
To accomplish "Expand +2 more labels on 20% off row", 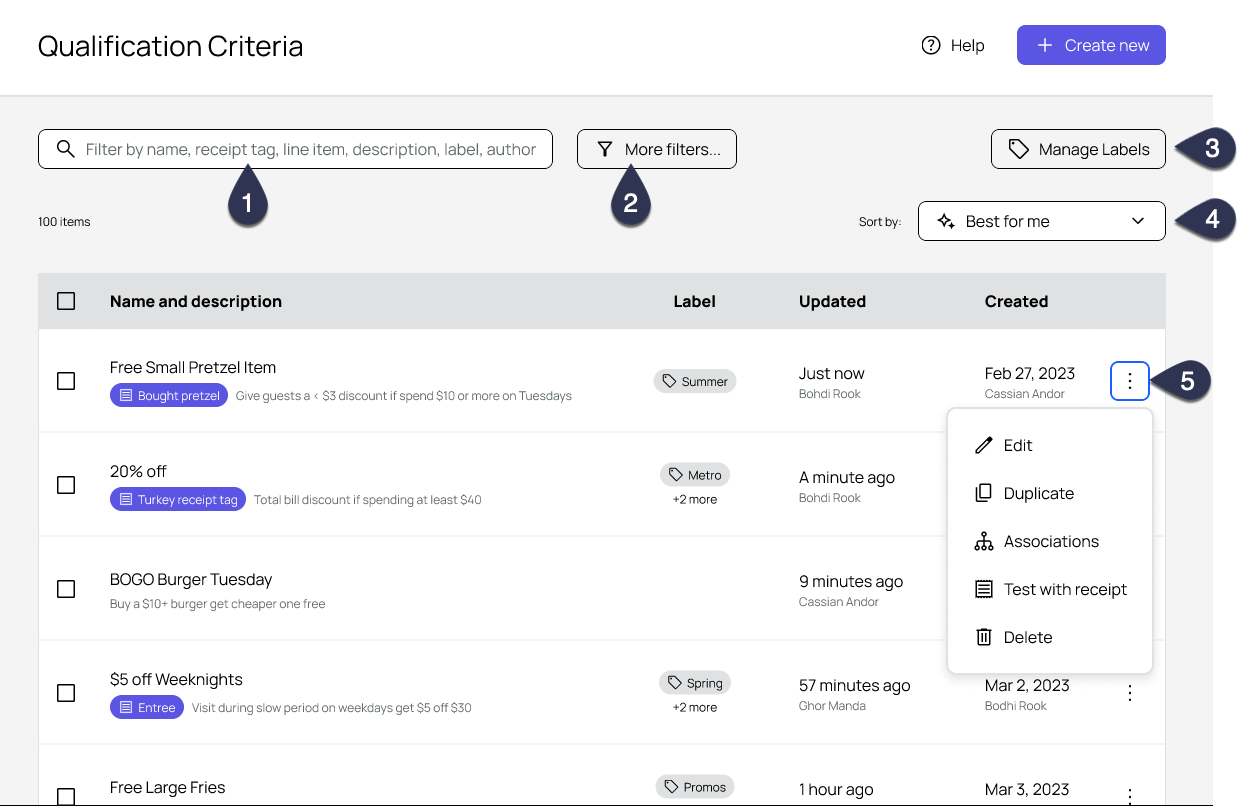I will point(695,499).
